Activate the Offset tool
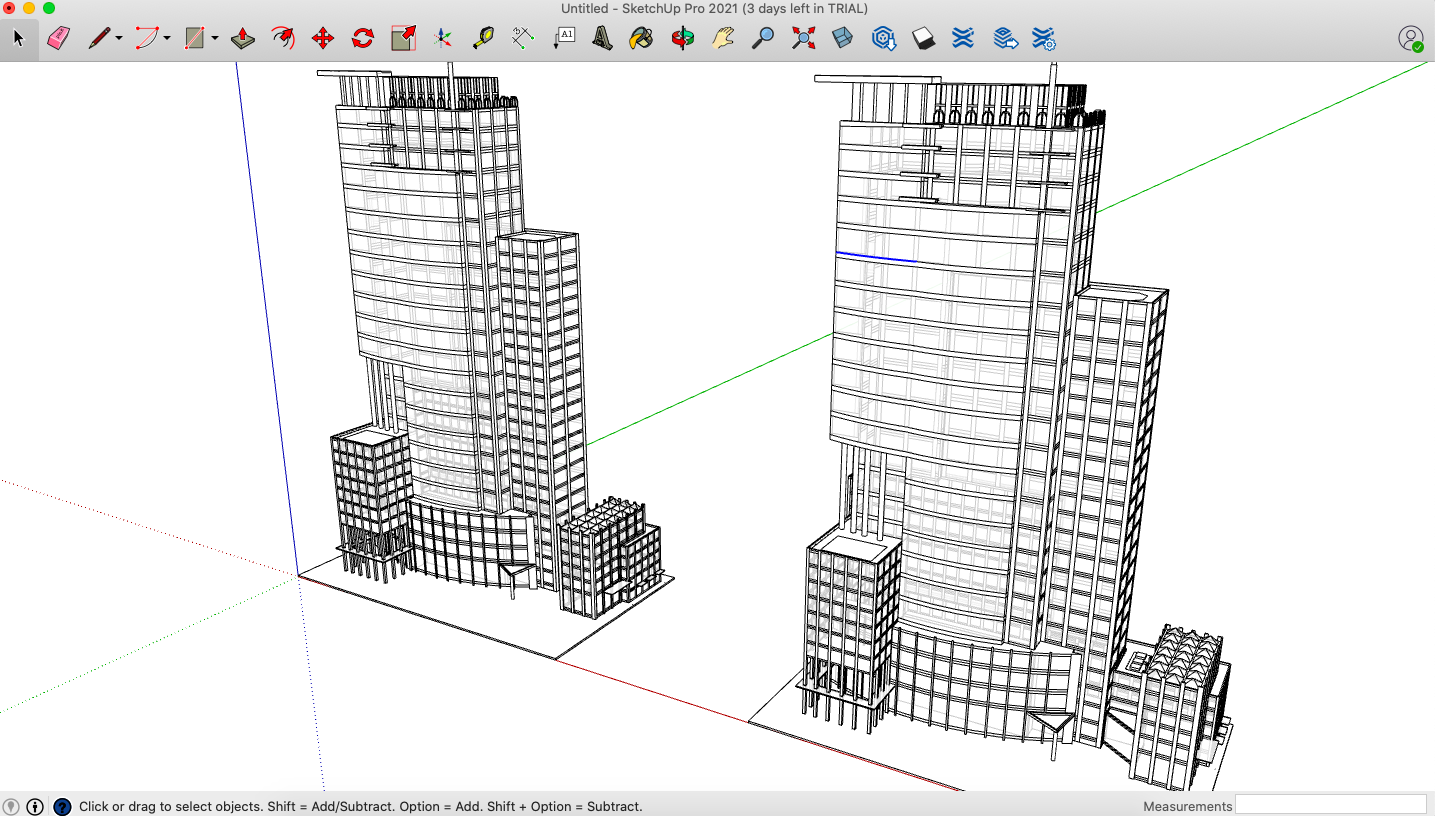This screenshot has width=1435, height=816. coord(284,39)
